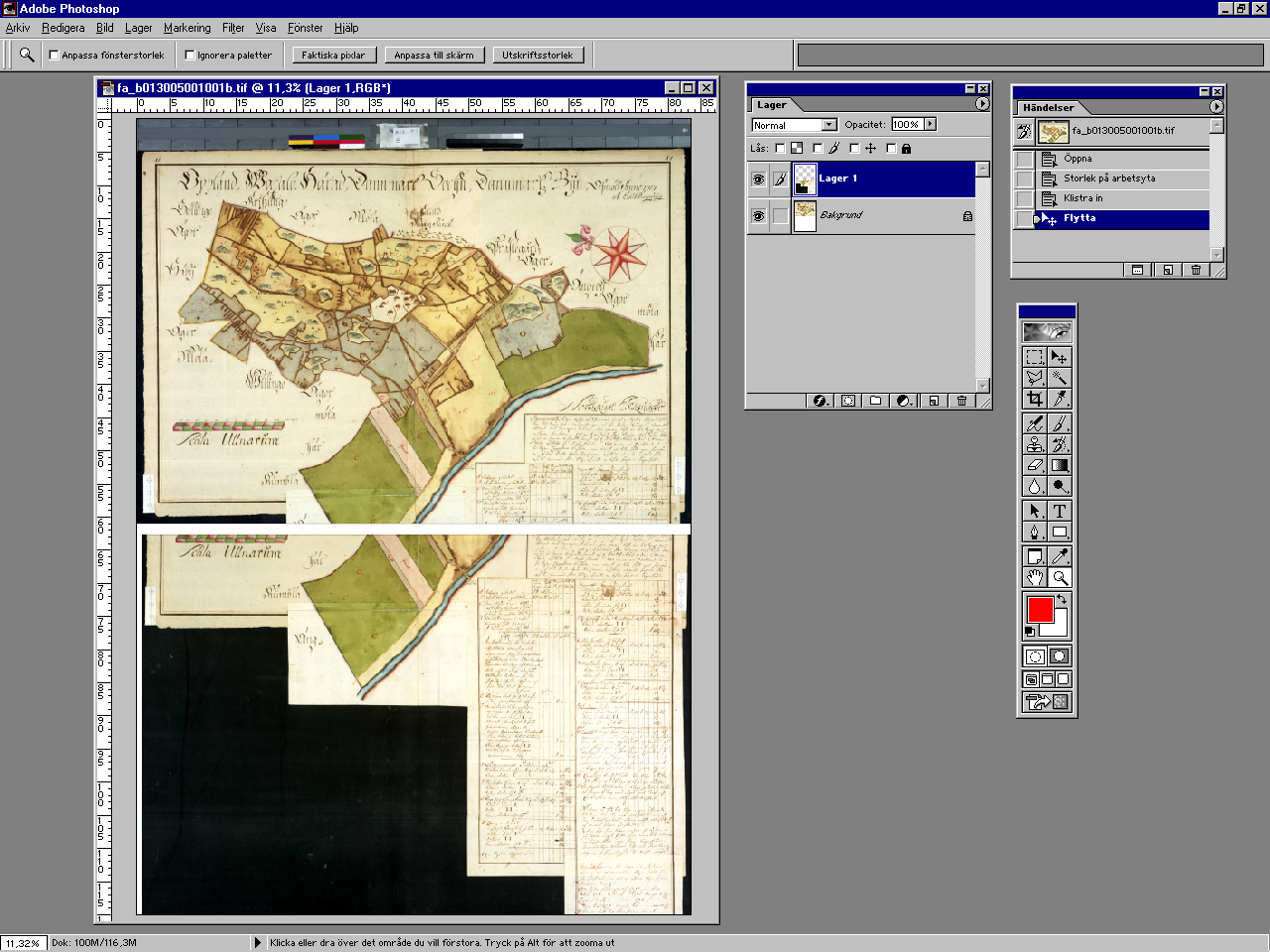Click the Opacitet 100% input field
This screenshot has height=952, width=1270.
(906, 124)
